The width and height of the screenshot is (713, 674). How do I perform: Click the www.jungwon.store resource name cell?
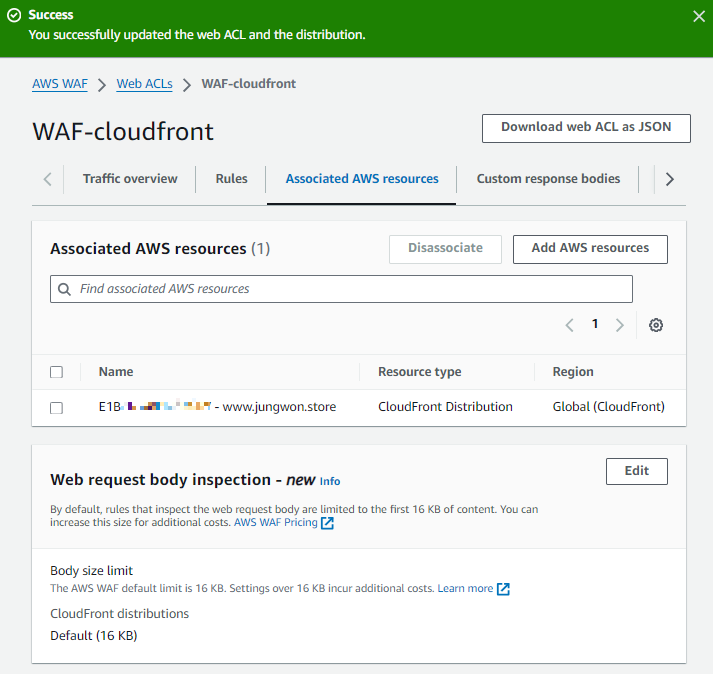217,407
